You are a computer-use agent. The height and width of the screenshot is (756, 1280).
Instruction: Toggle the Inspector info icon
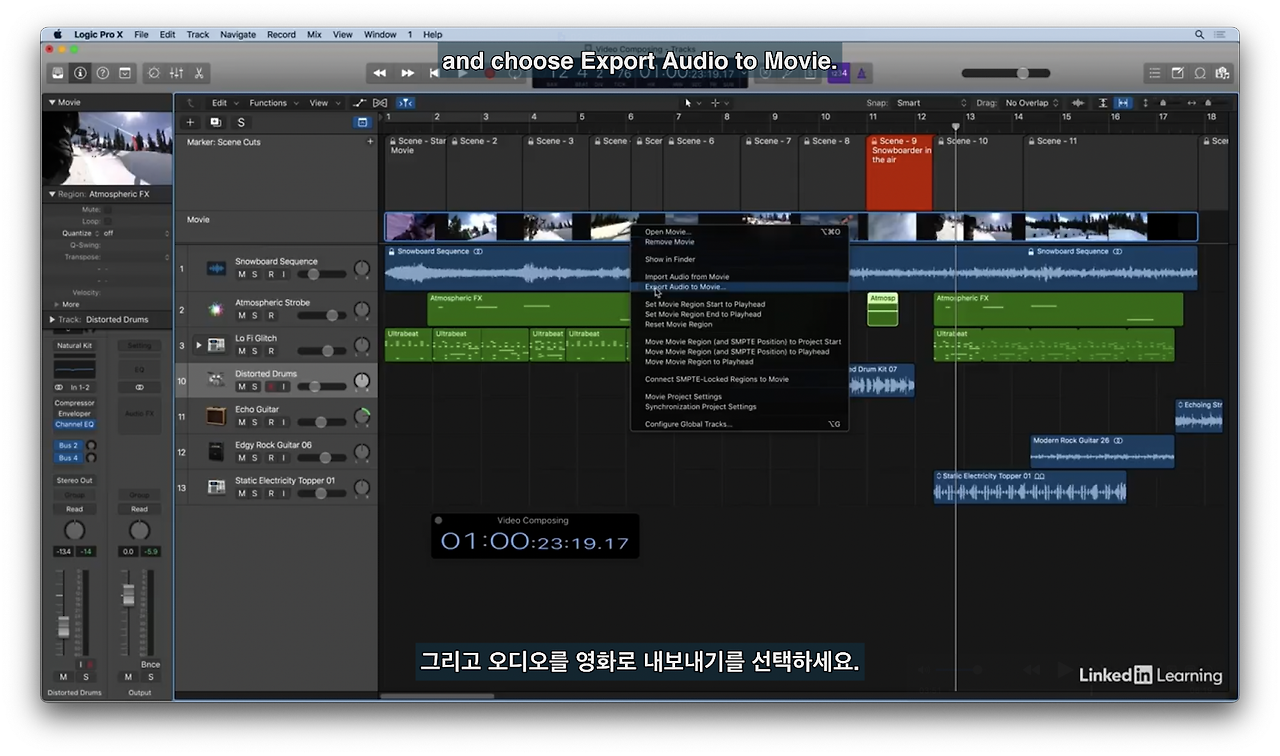point(80,73)
